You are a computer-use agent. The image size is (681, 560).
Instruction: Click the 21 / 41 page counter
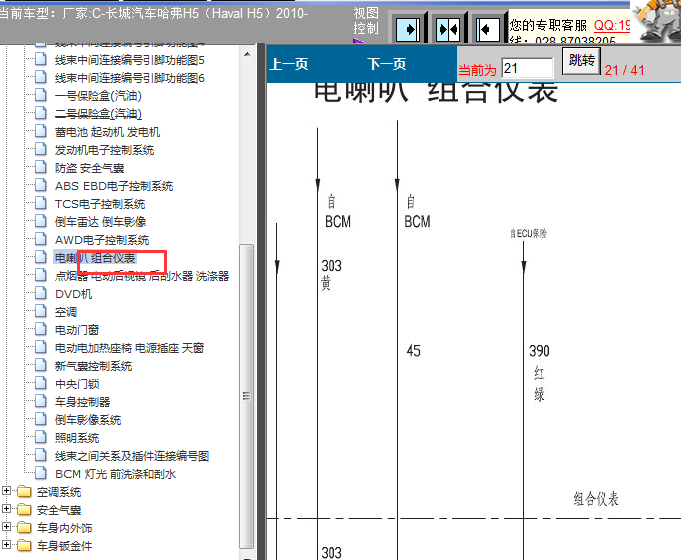tap(625, 70)
